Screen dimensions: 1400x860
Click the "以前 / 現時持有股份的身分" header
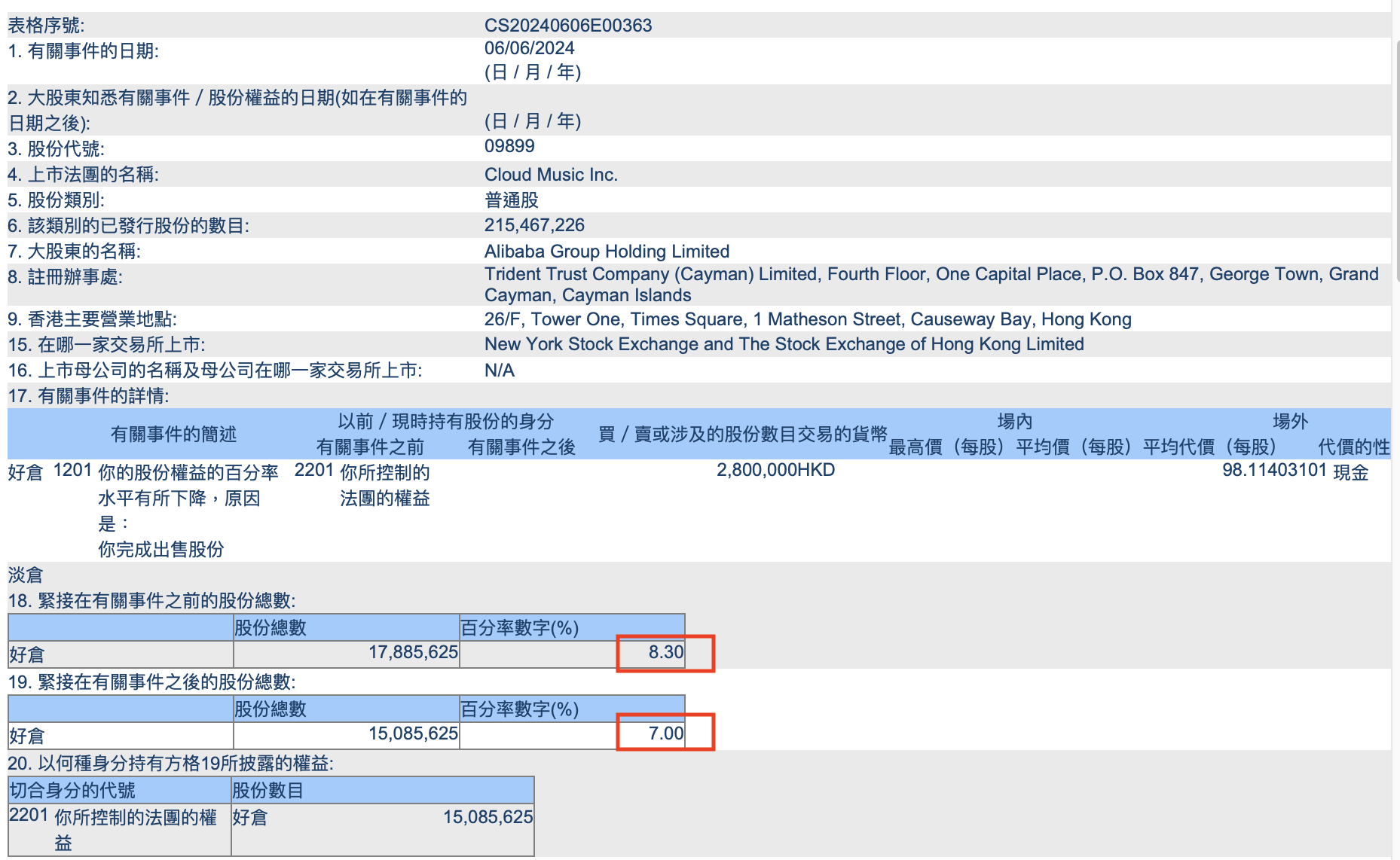click(x=445, y=422)
